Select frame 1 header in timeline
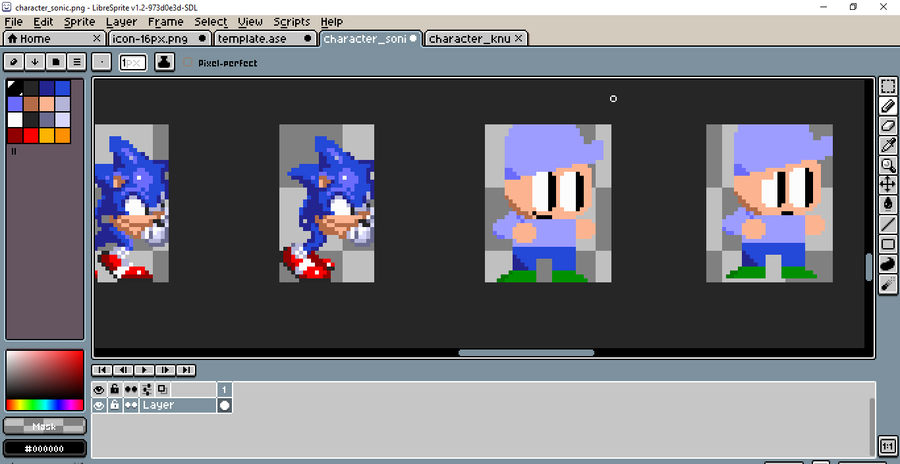This screenshot has width=900, height=464. (224, 389)
